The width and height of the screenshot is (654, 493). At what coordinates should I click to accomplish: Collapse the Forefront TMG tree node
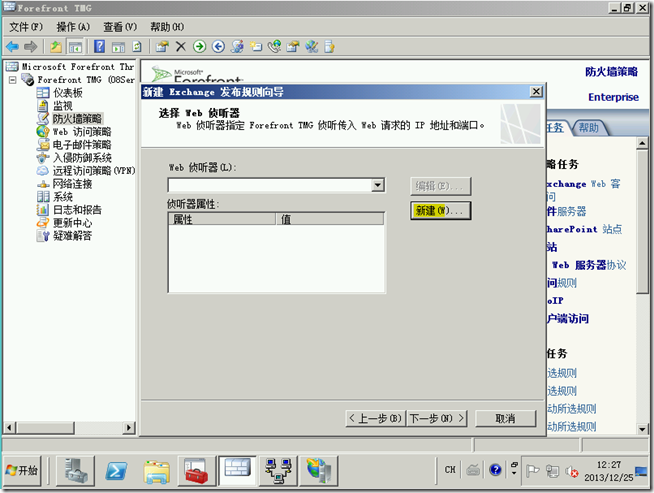(x=13, y=79)
